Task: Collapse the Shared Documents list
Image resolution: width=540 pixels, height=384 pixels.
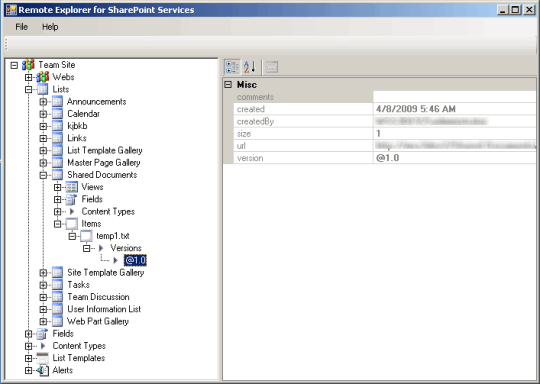Action: coord(43,175)
